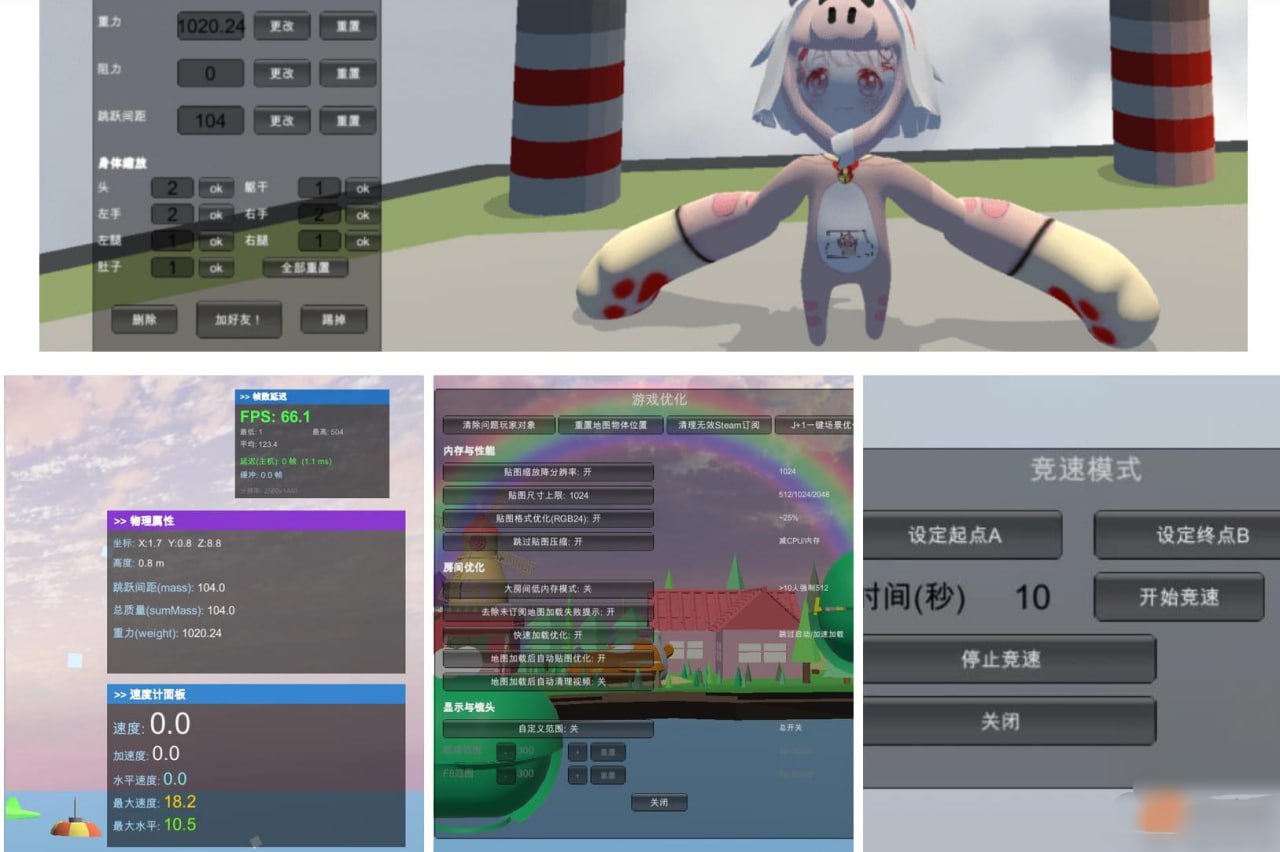Click 清理无效Steam订阅 button

pyautogui.click(x=719, y=425)
